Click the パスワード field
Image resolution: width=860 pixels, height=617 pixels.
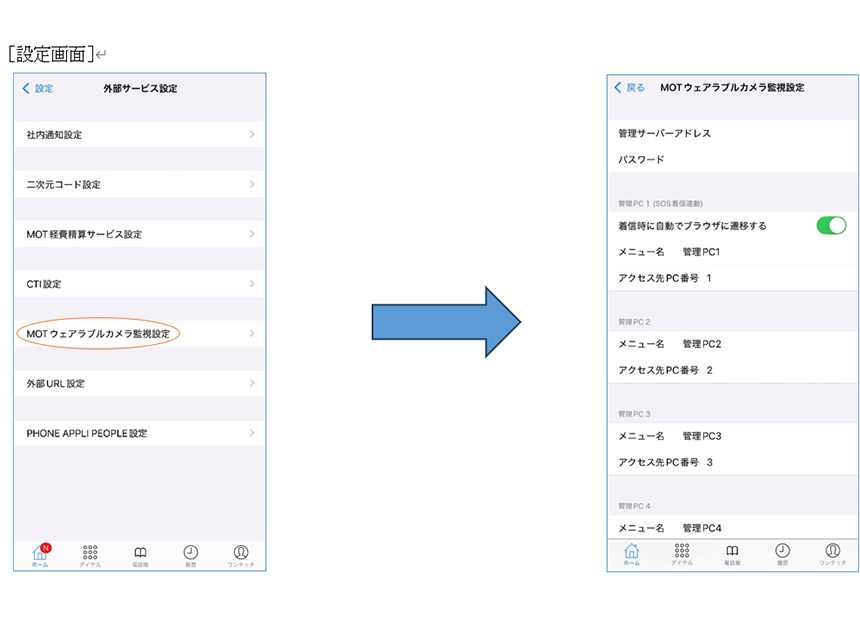click(x=641, y=160)
